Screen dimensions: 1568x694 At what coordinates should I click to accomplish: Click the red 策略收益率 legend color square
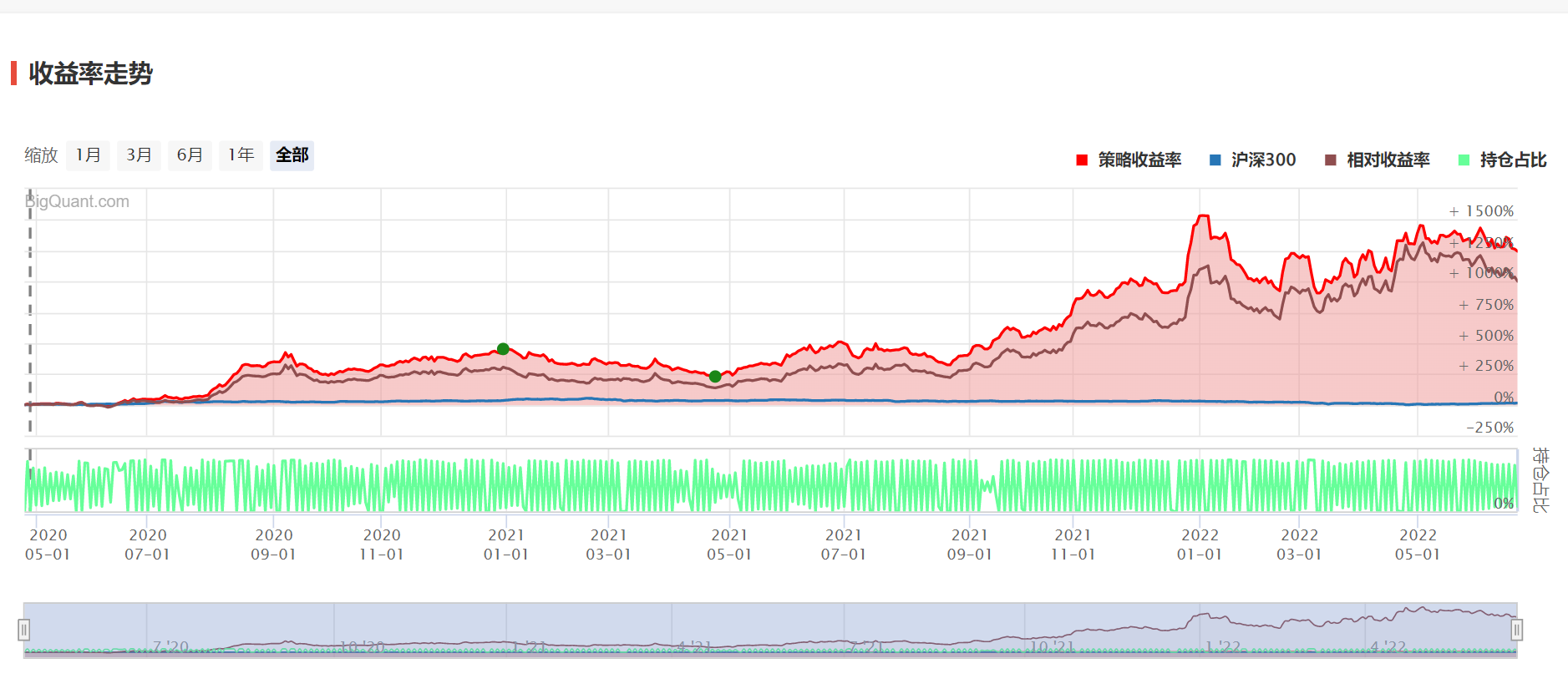tap(1082, 160)
